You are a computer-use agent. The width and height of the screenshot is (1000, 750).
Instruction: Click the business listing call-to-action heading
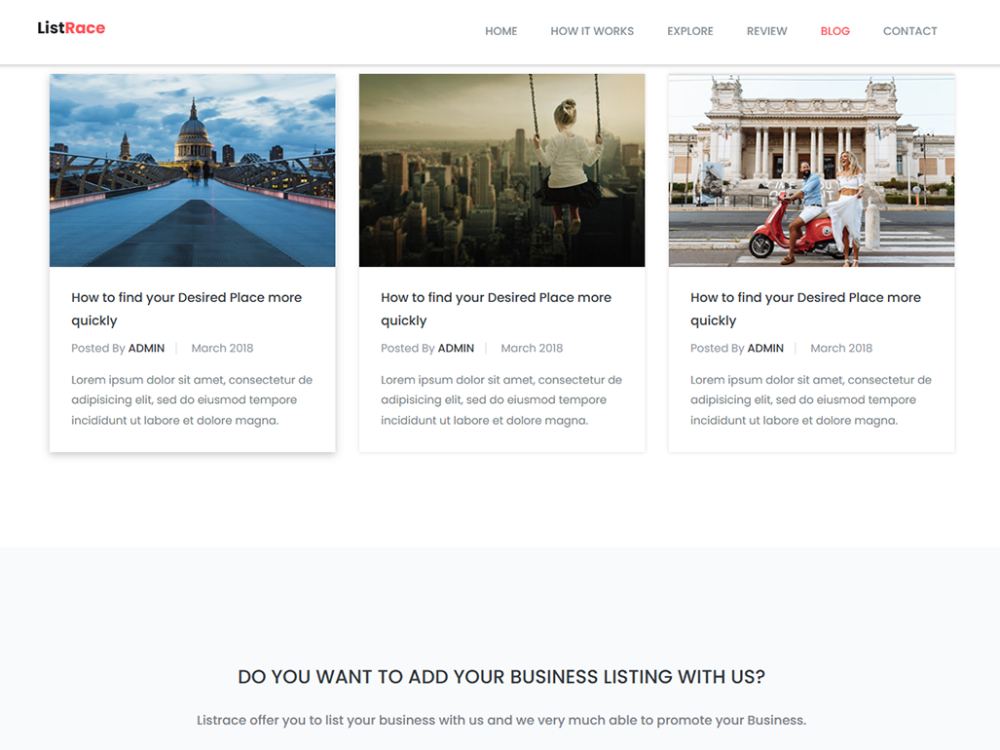click(x=500, y=677)
